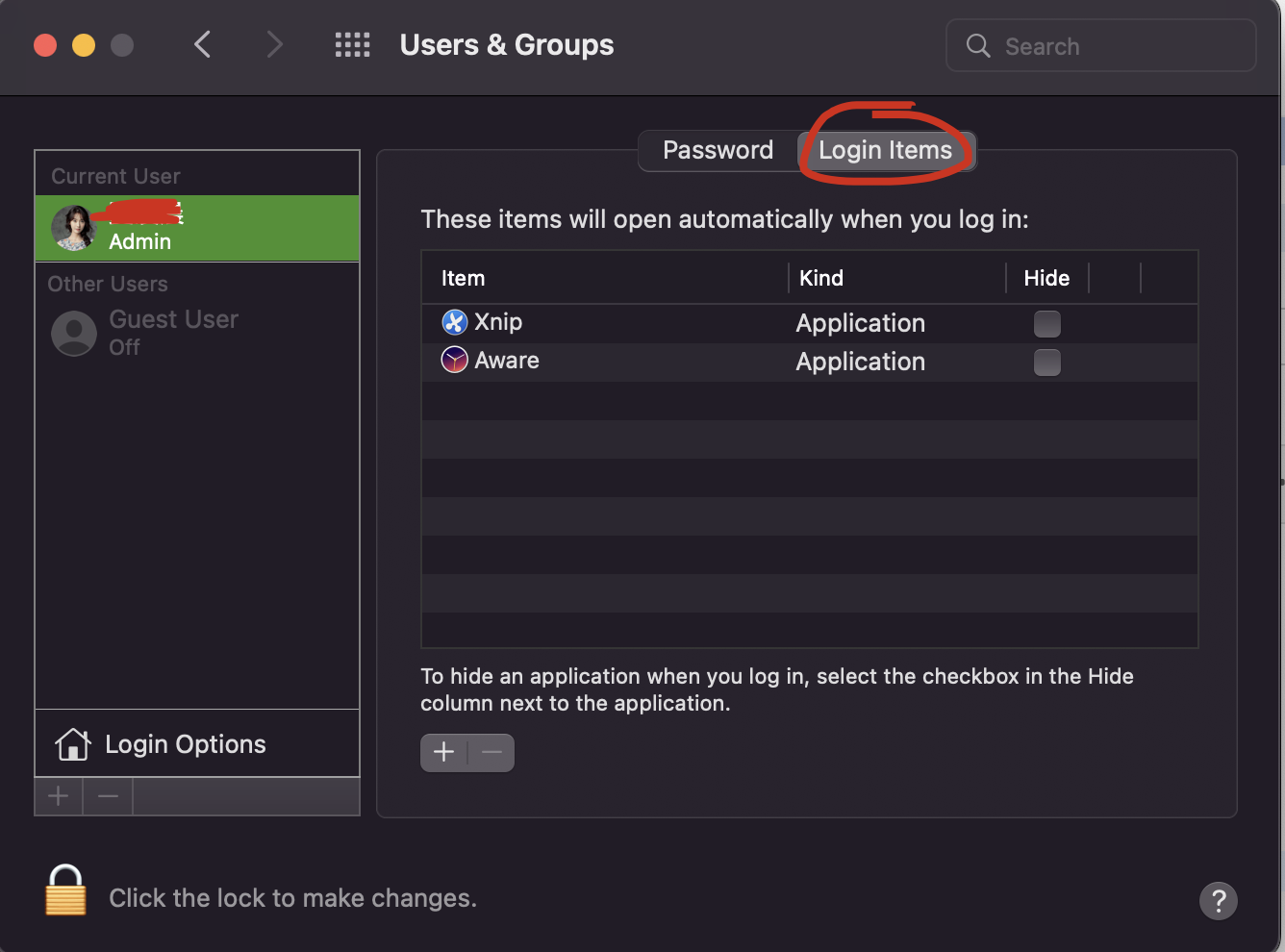
Task: Focus the Search field
Action: click(x=1101, y=45)
